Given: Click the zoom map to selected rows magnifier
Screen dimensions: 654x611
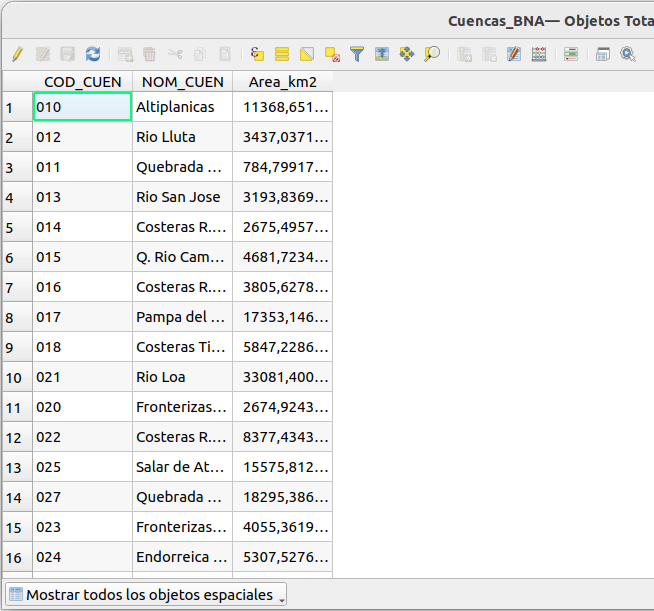Looking at the screenshot, I should pos(432,54).
